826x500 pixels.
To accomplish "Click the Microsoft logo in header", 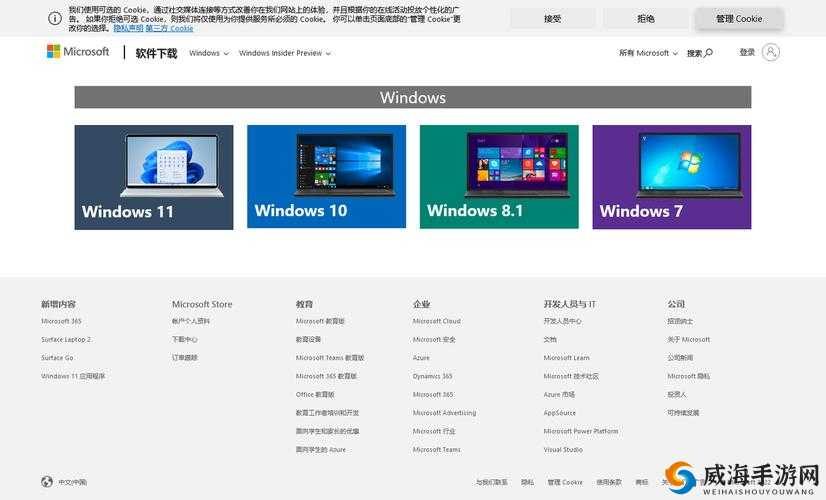I will click(77, 51).
